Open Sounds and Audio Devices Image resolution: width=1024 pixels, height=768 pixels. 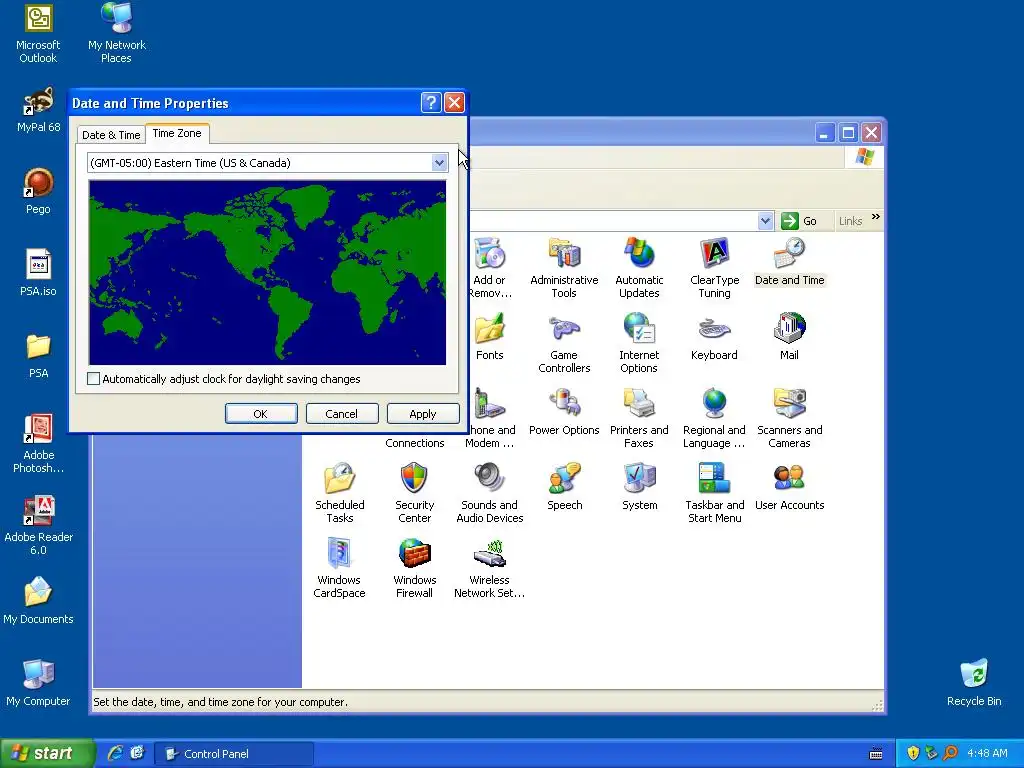click(x=490, y=493)
